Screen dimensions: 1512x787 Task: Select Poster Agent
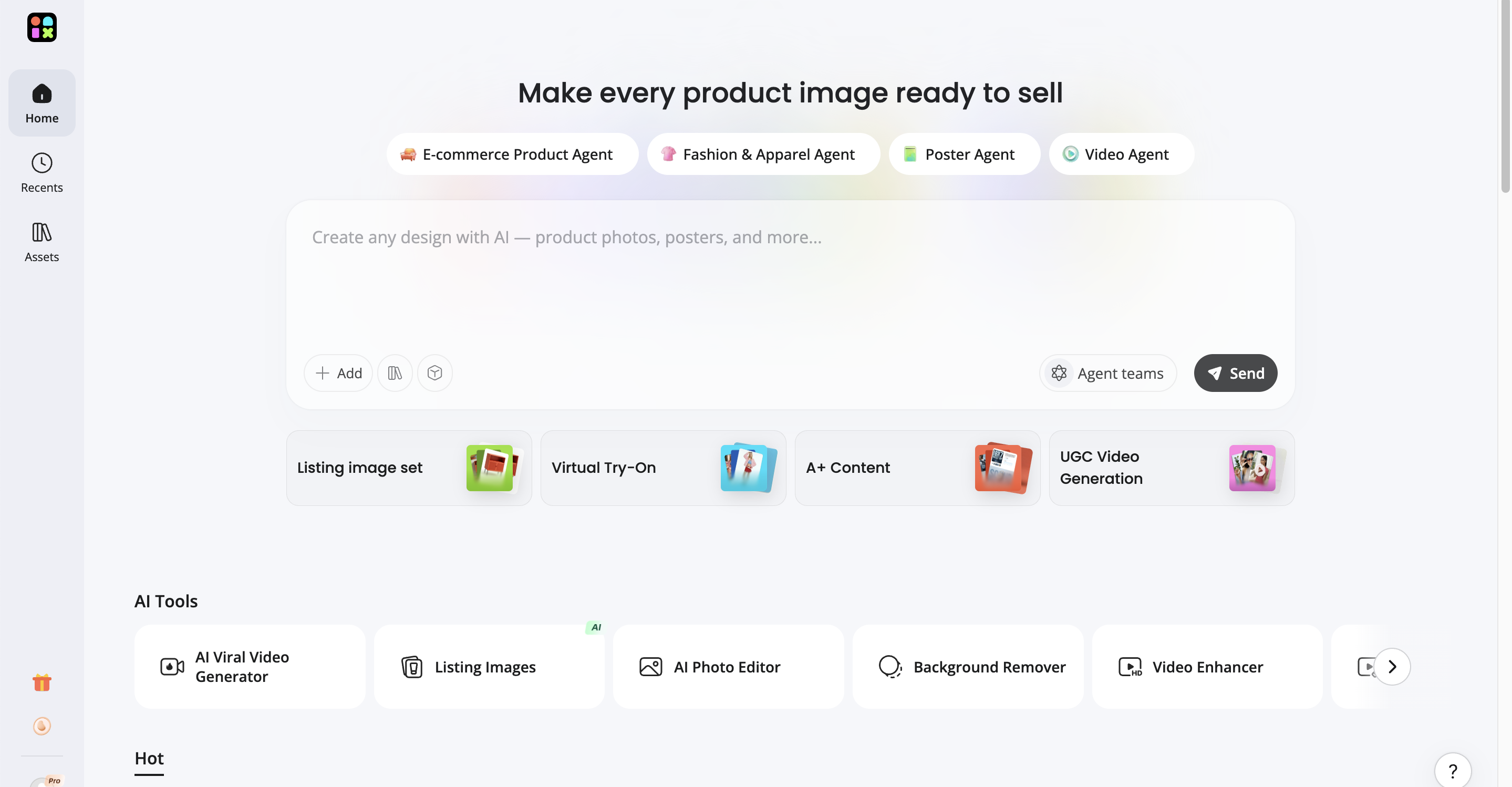pos(965,154)
